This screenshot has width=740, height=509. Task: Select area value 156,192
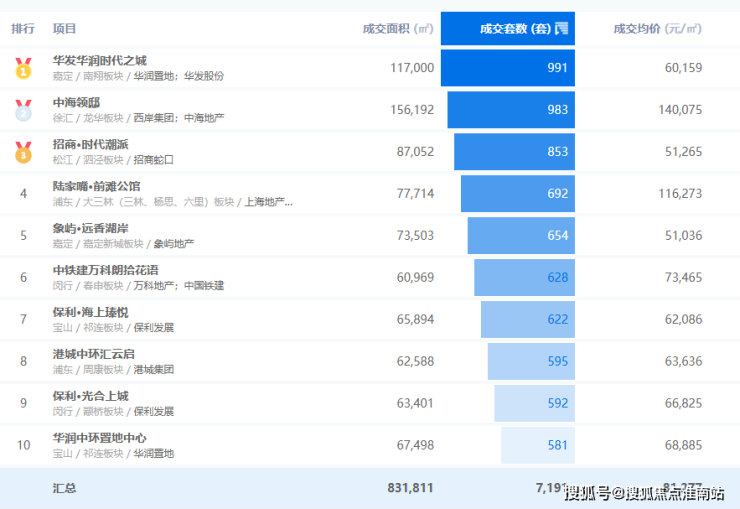(412, 110)
